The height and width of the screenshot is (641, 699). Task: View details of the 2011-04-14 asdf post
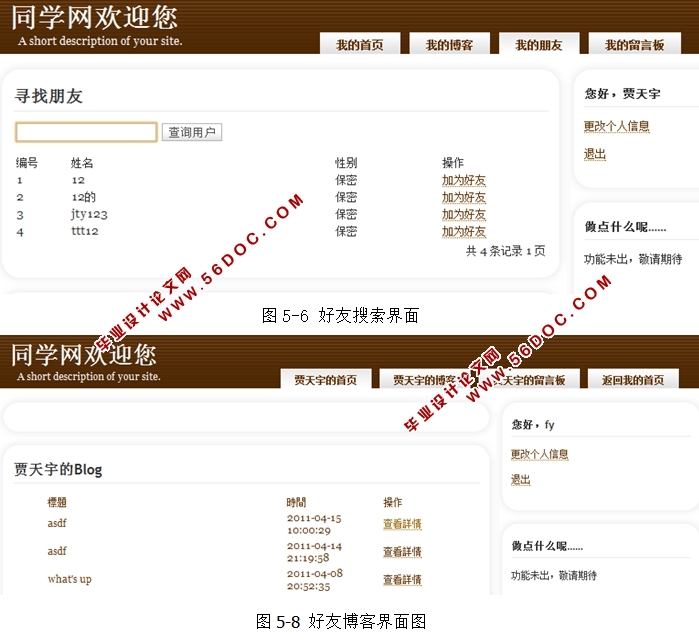point(402,552)
